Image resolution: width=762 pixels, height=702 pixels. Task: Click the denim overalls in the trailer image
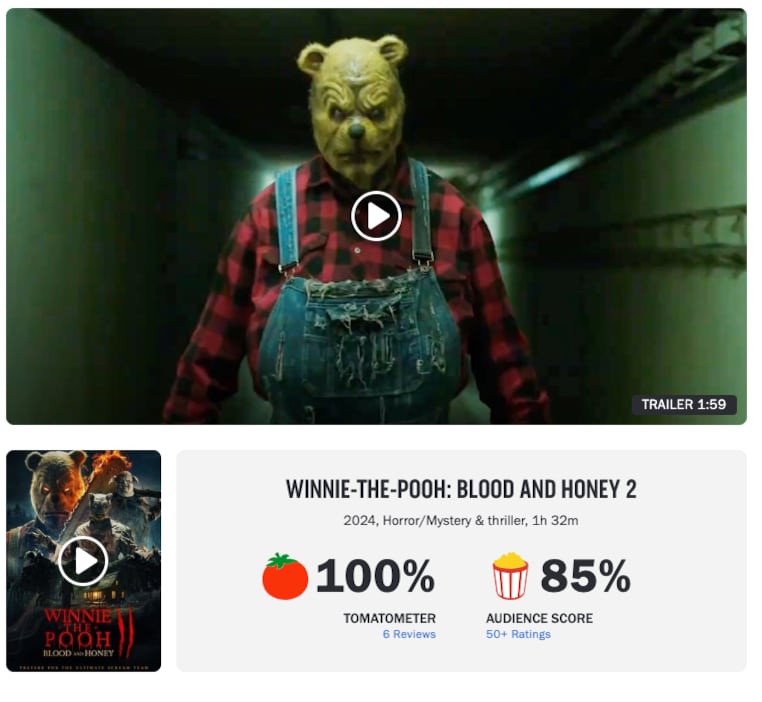[x=360, y=342]
